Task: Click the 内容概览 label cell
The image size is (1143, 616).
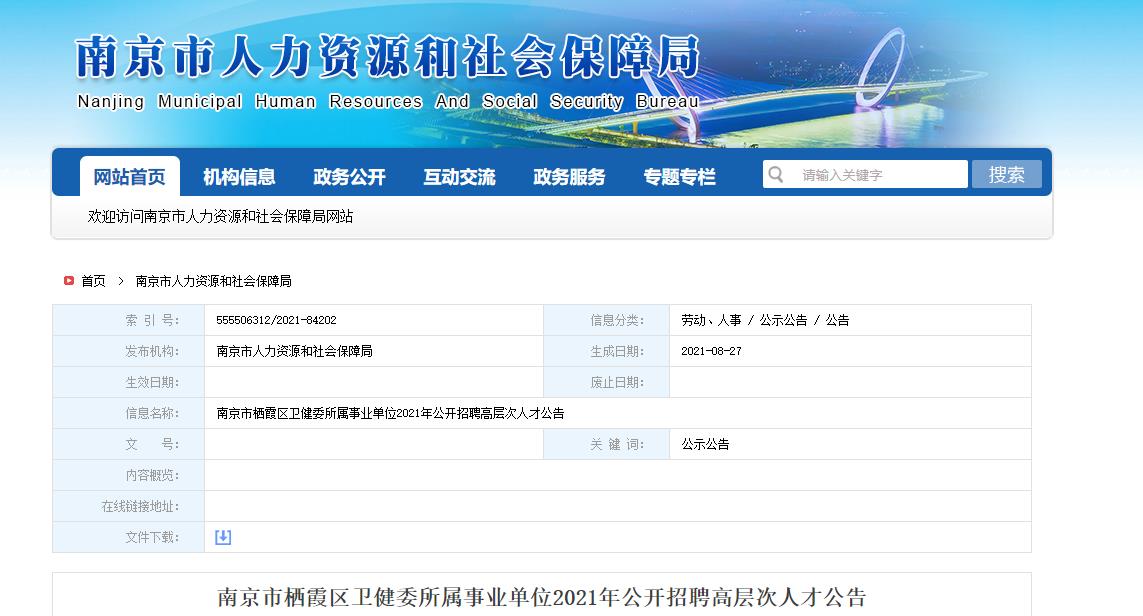Action: click(128, 475)
